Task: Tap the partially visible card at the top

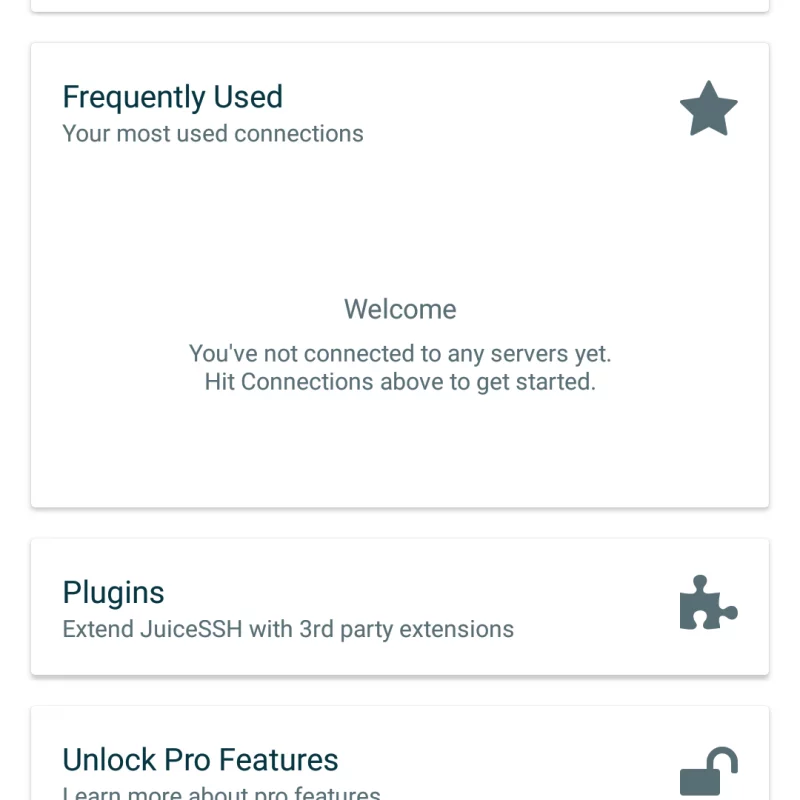Action: point(400,5)
